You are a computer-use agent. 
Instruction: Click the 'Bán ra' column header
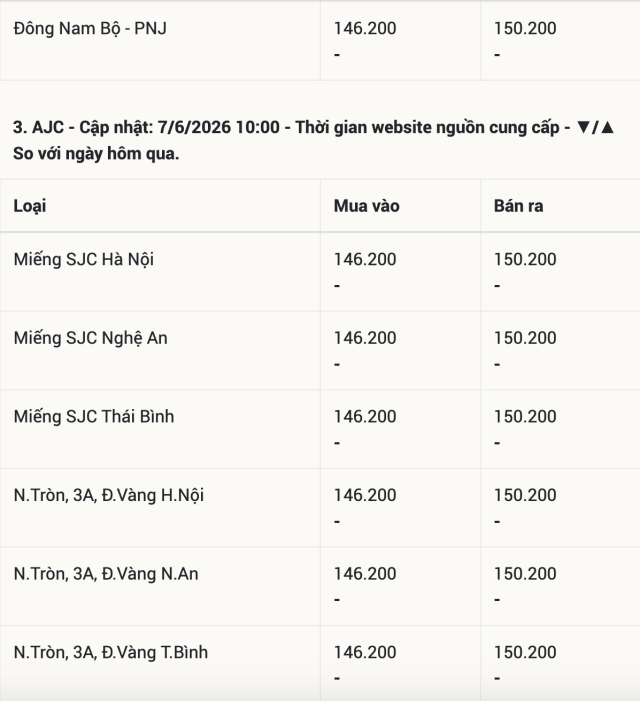(518, 206)
